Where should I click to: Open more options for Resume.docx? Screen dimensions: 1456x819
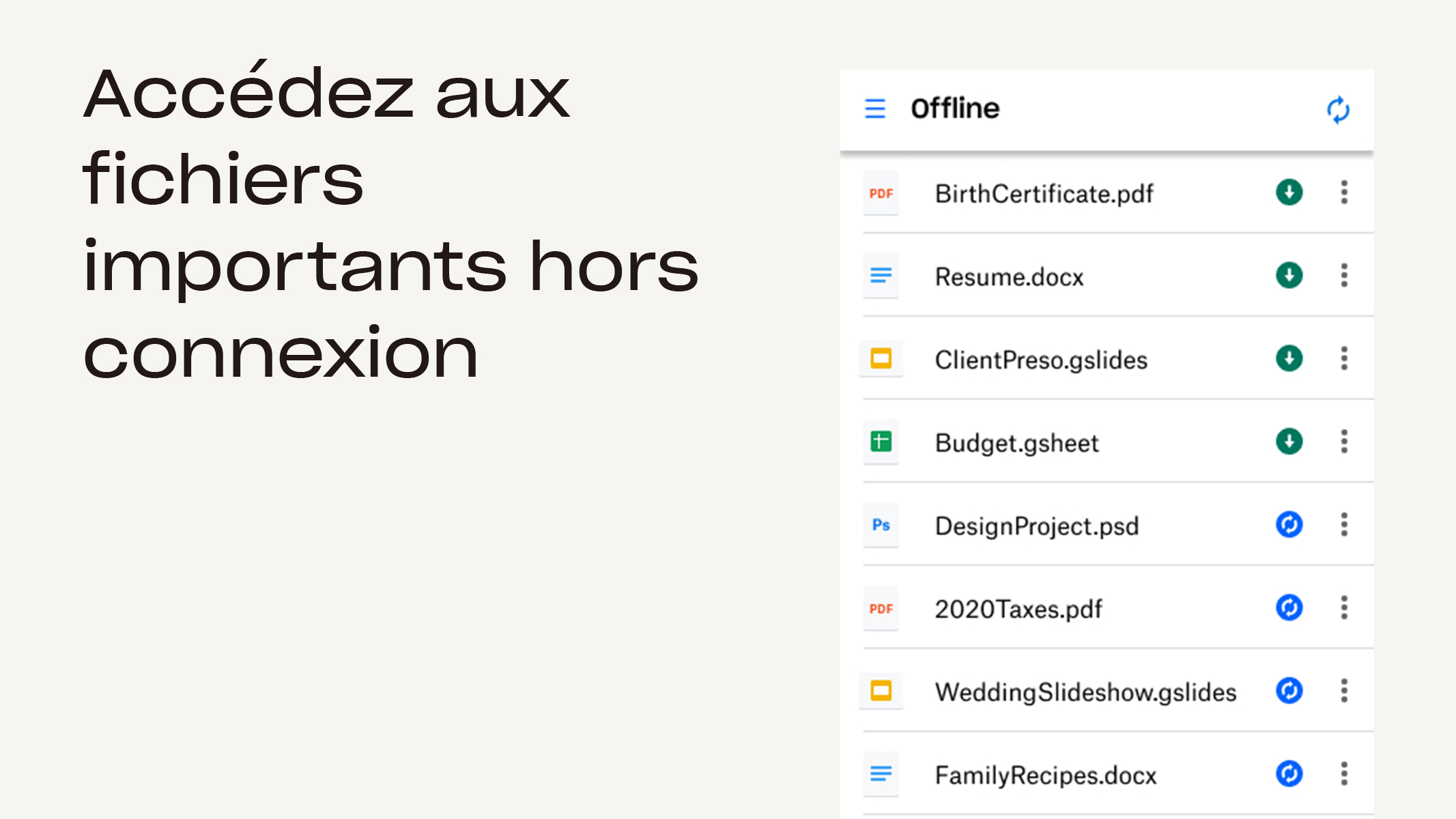(x=1344, y=276)
